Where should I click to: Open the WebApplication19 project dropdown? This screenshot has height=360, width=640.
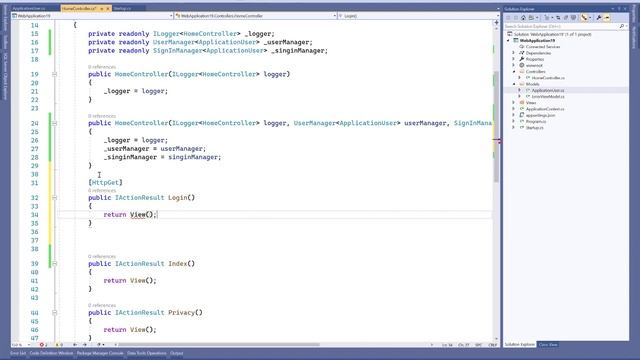[x=93, y=16]
